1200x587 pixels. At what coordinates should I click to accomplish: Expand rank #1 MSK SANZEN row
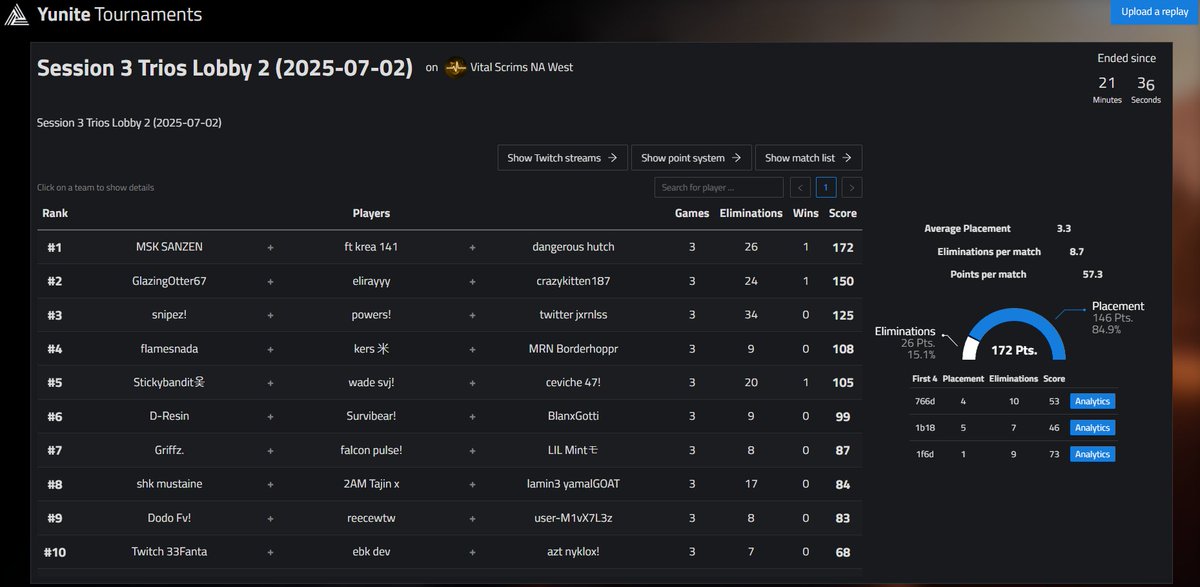[x=448, y=247]
